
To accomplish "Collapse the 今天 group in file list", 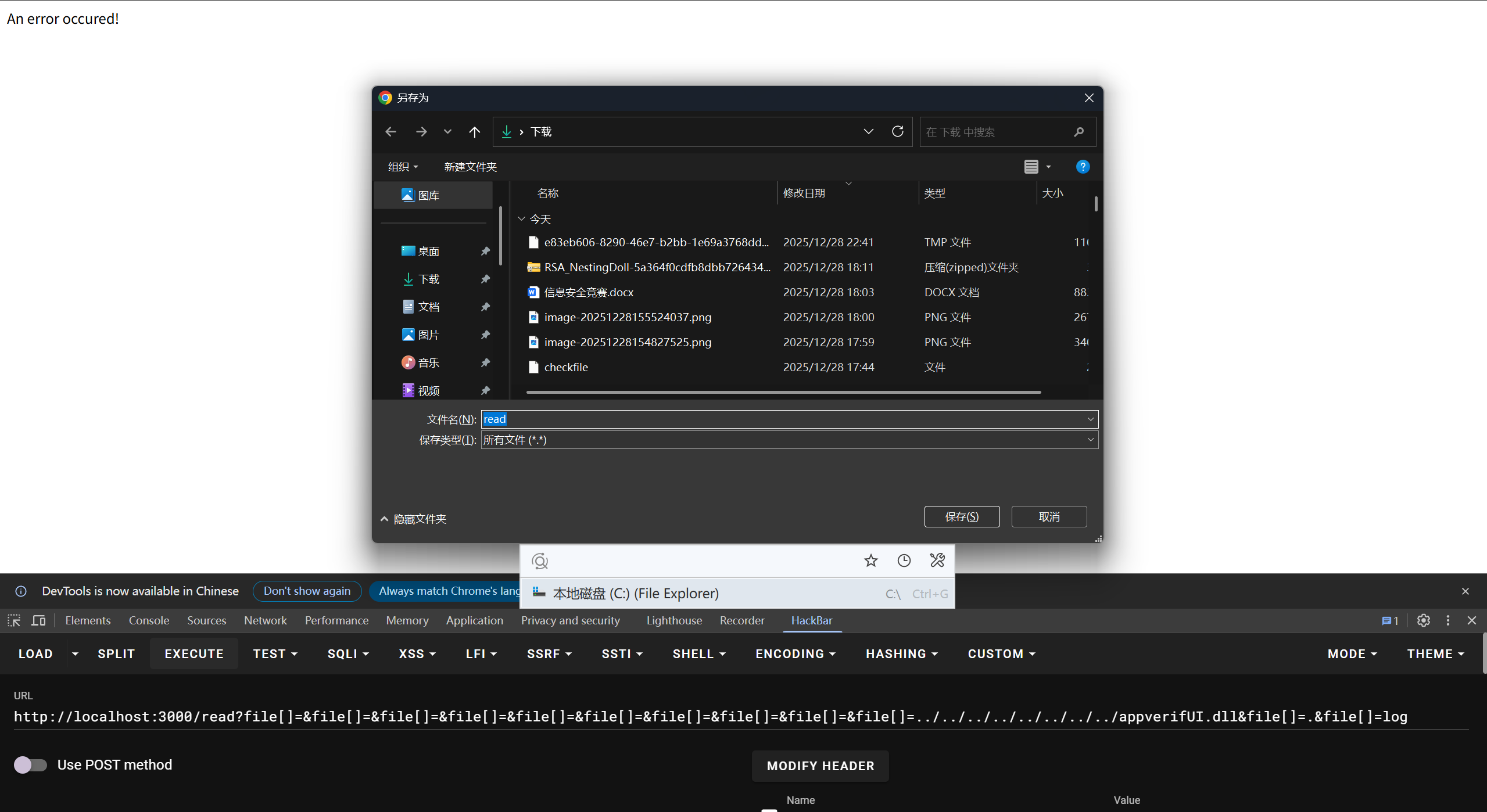I will [521, 219].
